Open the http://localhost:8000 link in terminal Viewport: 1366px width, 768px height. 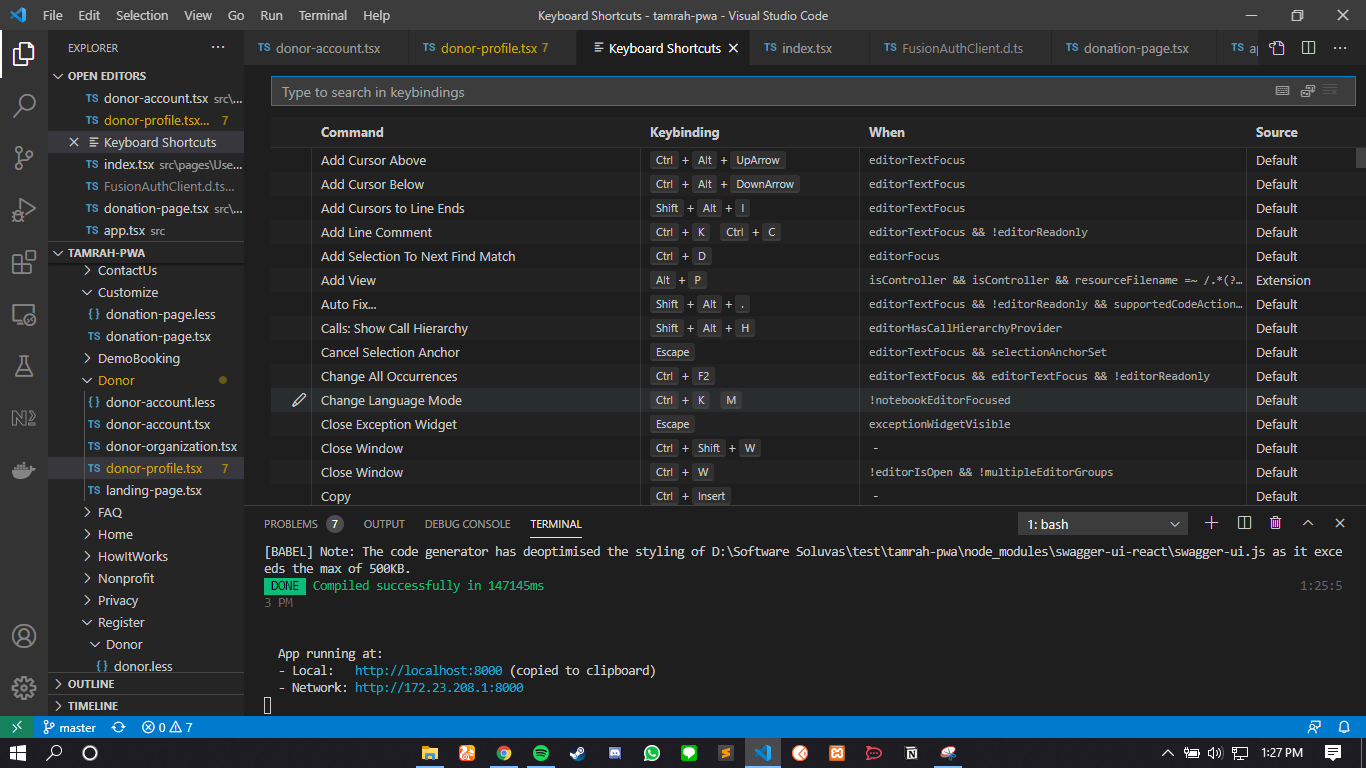point(427,670)
